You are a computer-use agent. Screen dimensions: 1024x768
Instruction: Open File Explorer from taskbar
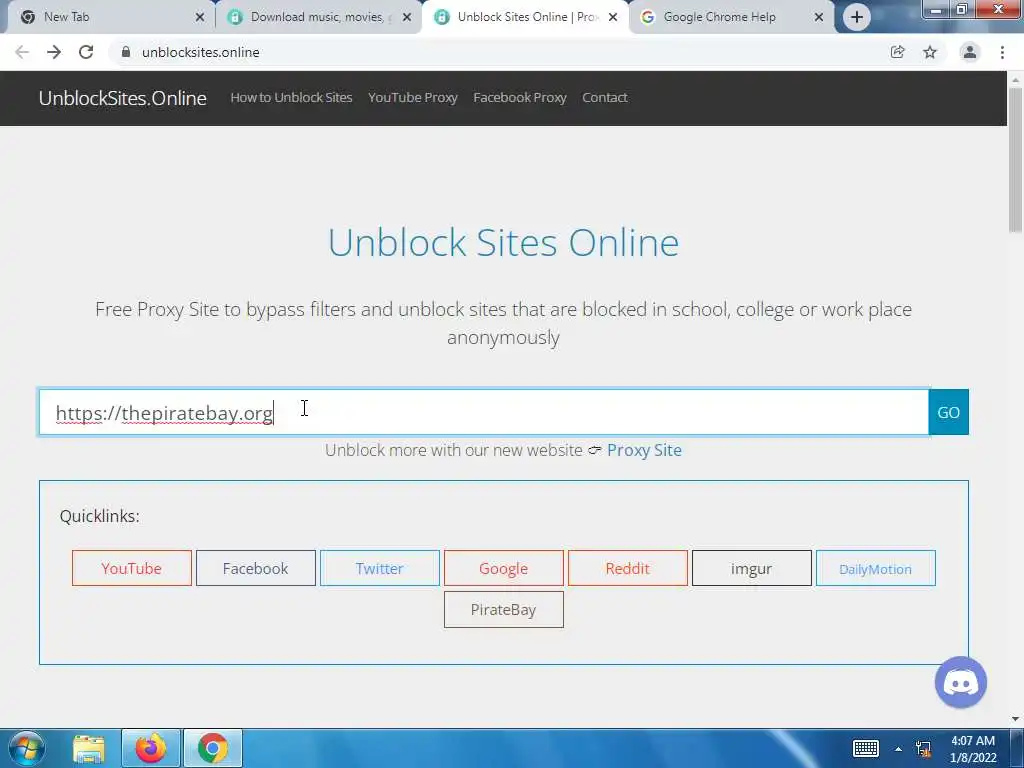pos(89,749)
